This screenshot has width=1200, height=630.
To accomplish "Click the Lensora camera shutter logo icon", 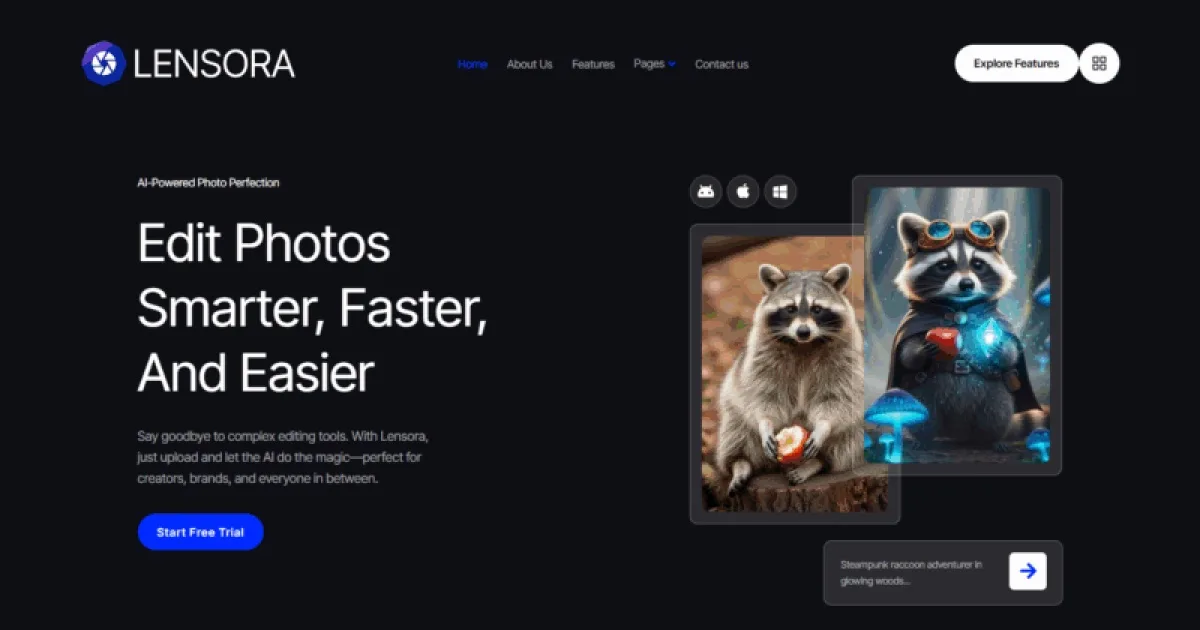I will pyautogui.click(x=103, y=63).
